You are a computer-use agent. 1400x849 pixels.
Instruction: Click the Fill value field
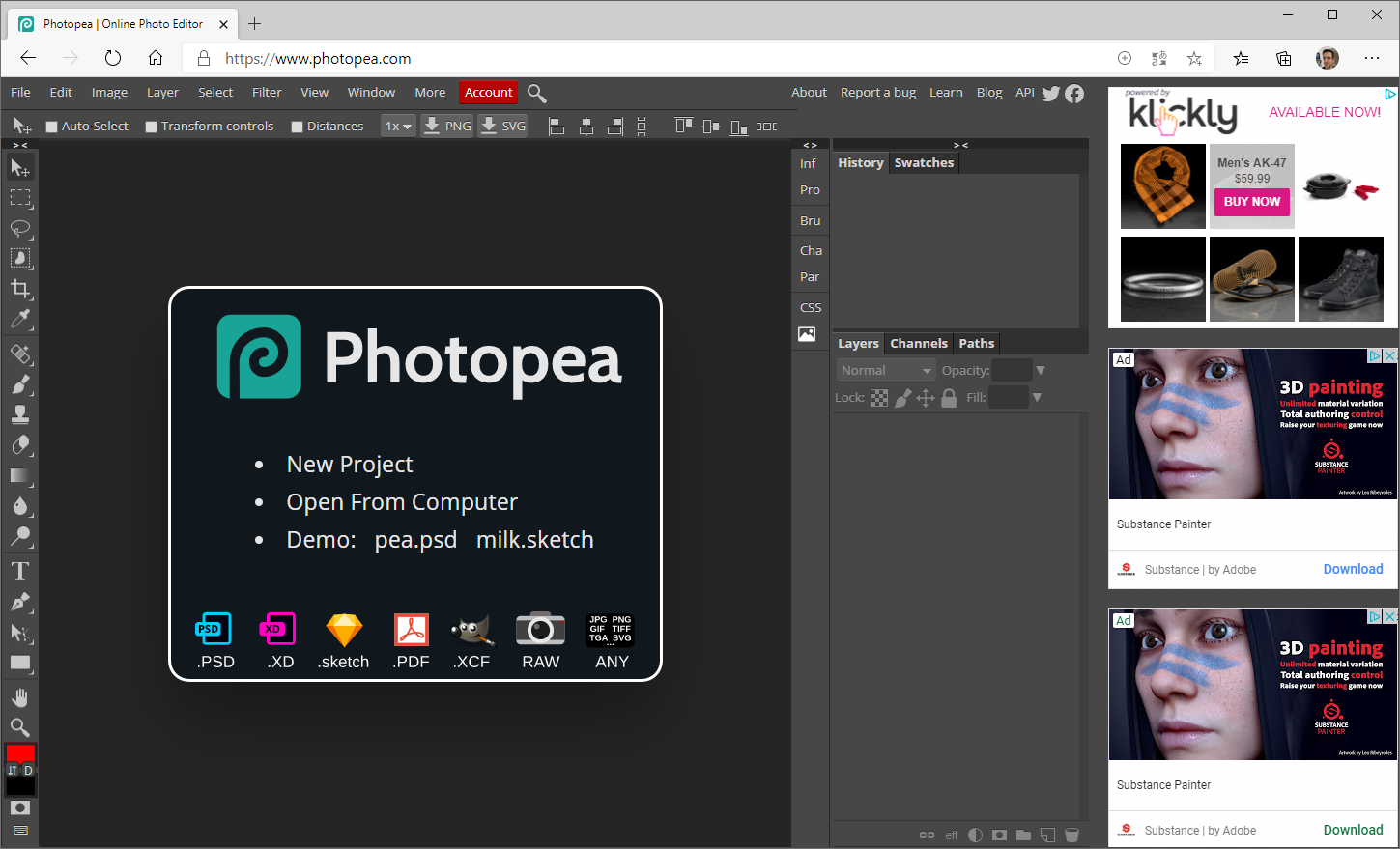click(x=1008, y=397)
